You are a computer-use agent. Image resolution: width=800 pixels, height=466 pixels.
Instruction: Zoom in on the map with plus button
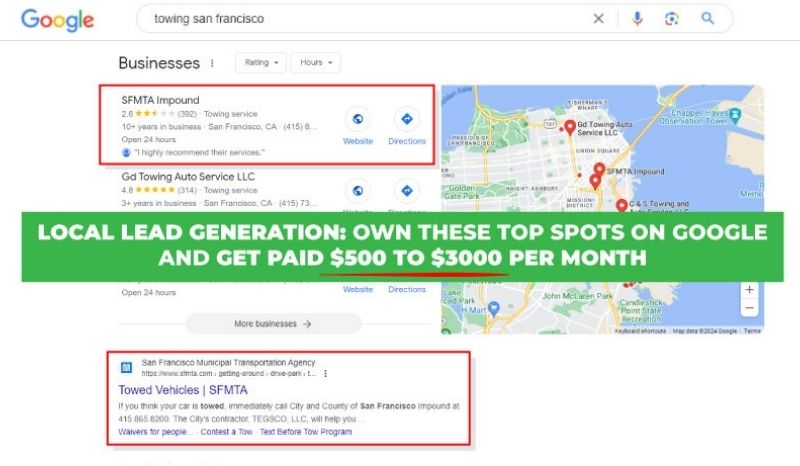click(x=749, y=289)
